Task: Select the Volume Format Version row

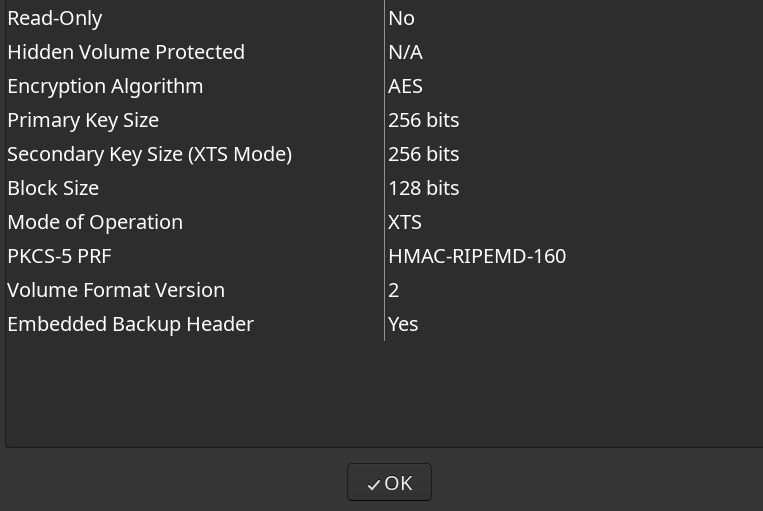Action: [384, 291]
